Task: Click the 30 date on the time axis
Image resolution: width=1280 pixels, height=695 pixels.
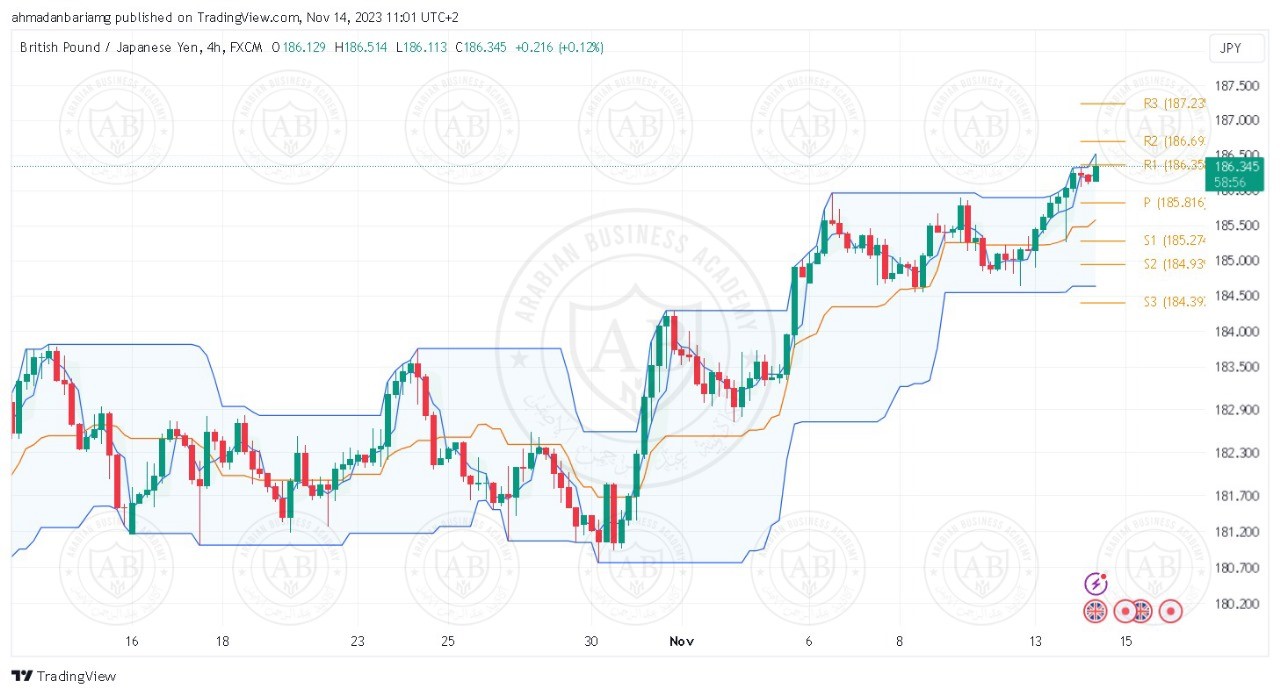Action: (591, 641)
